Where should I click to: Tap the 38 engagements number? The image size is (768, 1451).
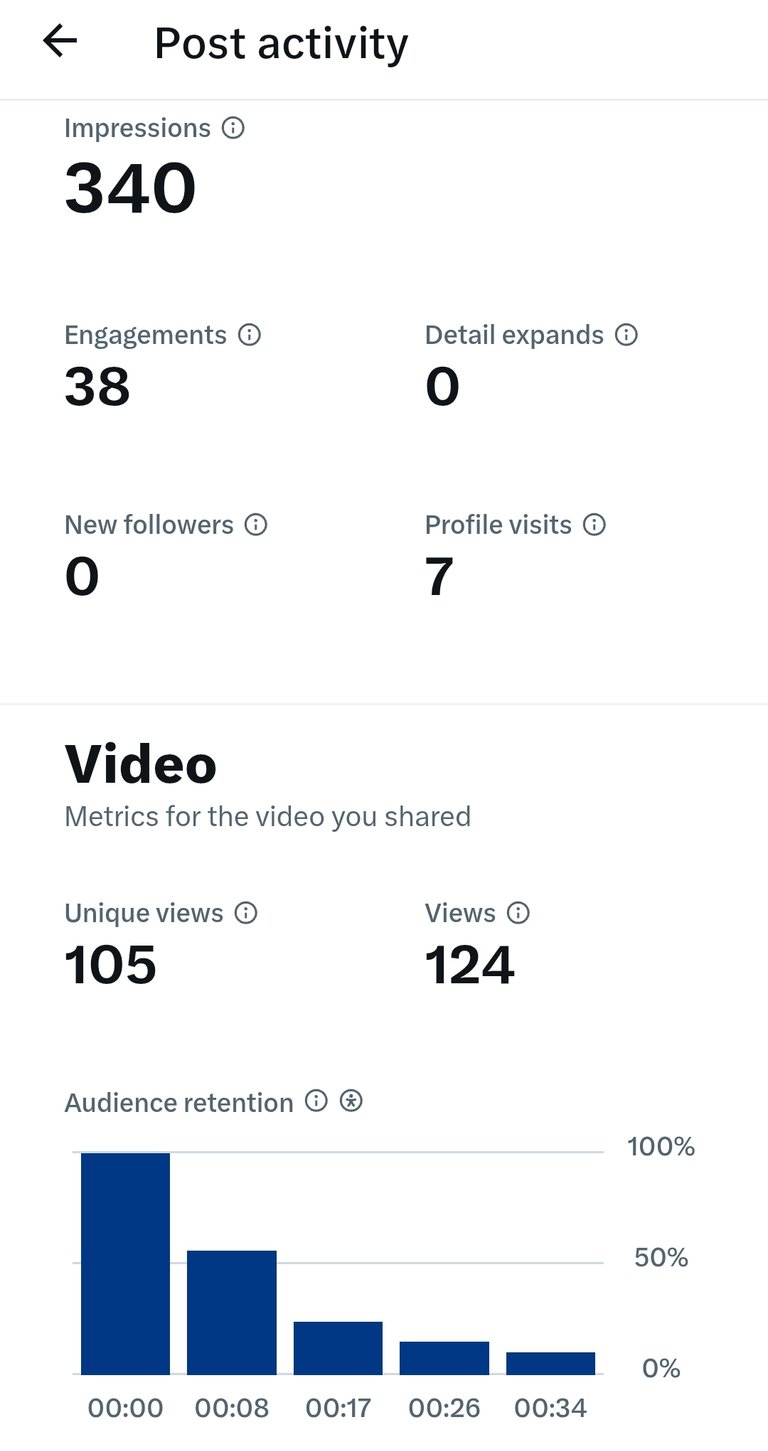[98, 386]
